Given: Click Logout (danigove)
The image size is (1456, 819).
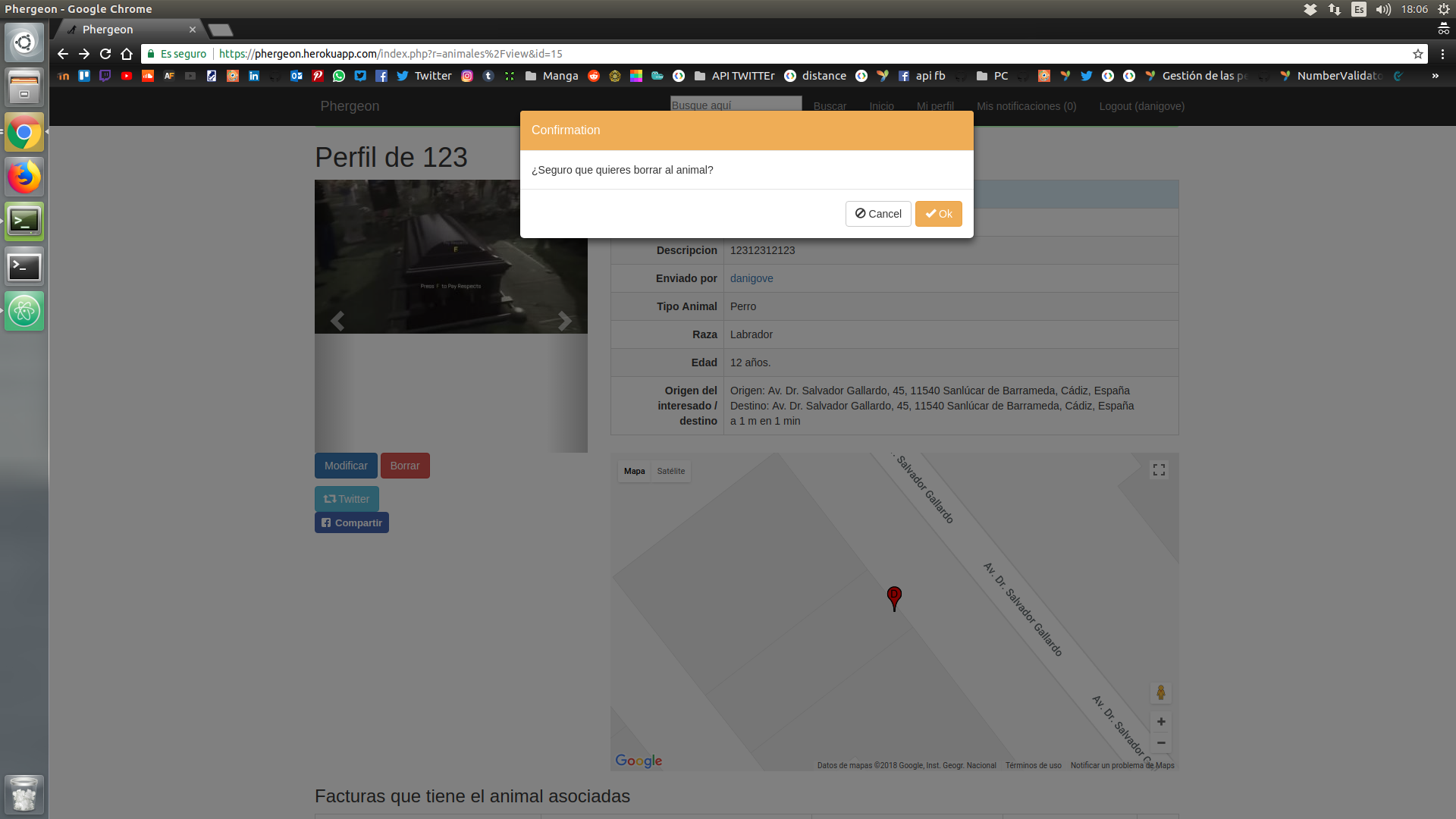Looking at the screenshot, I should 1141,106.
